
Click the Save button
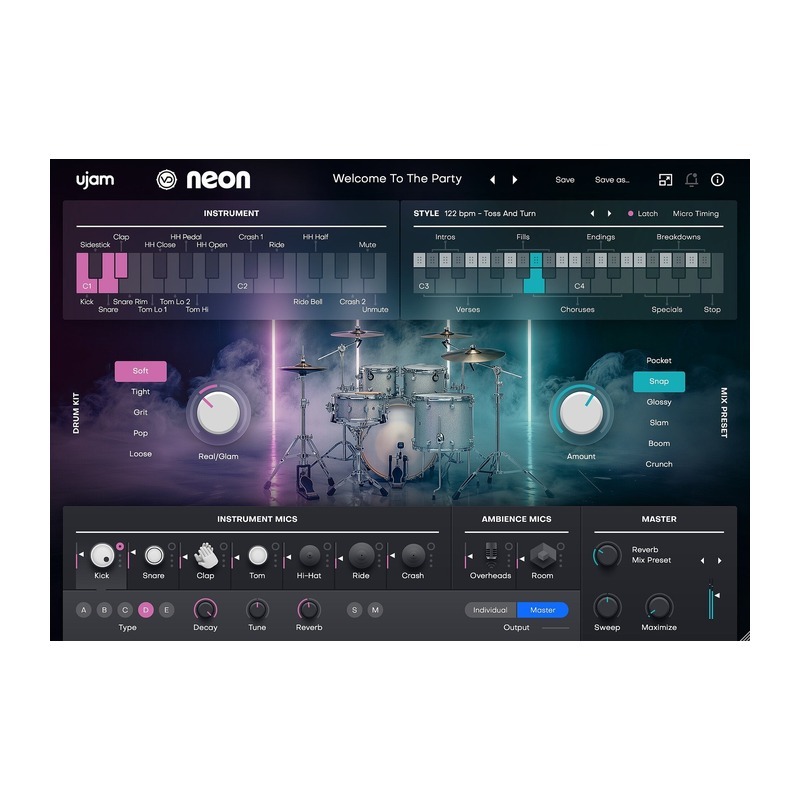point(565,180)
